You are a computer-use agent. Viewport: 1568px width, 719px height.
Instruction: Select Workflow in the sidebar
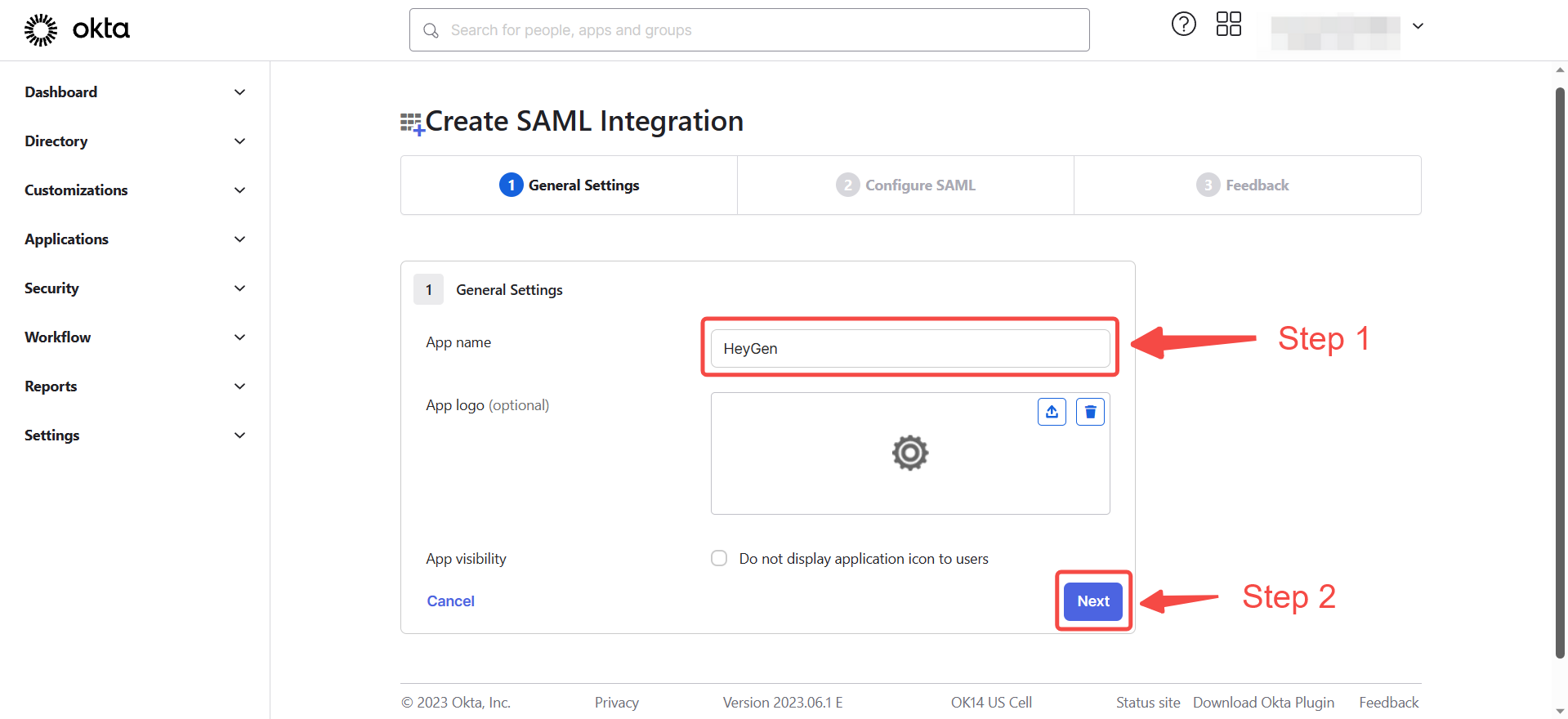(57, 337)
